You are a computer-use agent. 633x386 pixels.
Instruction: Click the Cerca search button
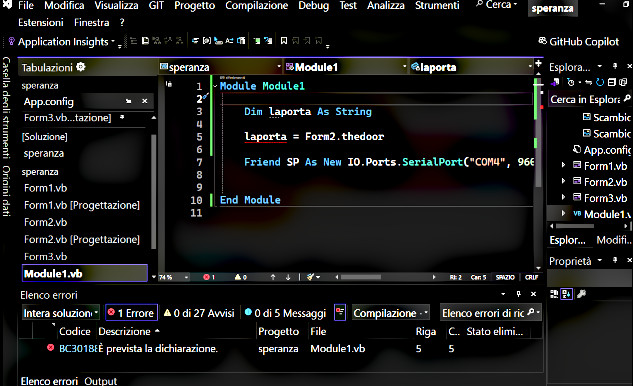(497, 5)
